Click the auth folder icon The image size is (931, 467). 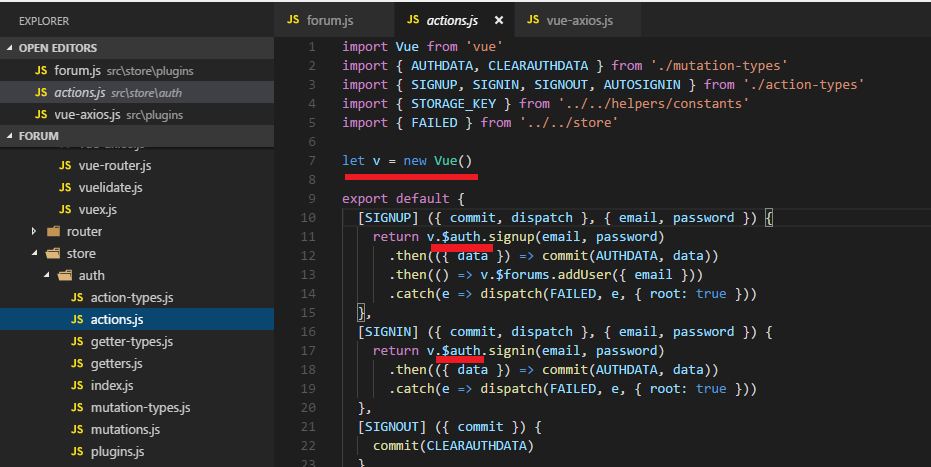[65, 275]
